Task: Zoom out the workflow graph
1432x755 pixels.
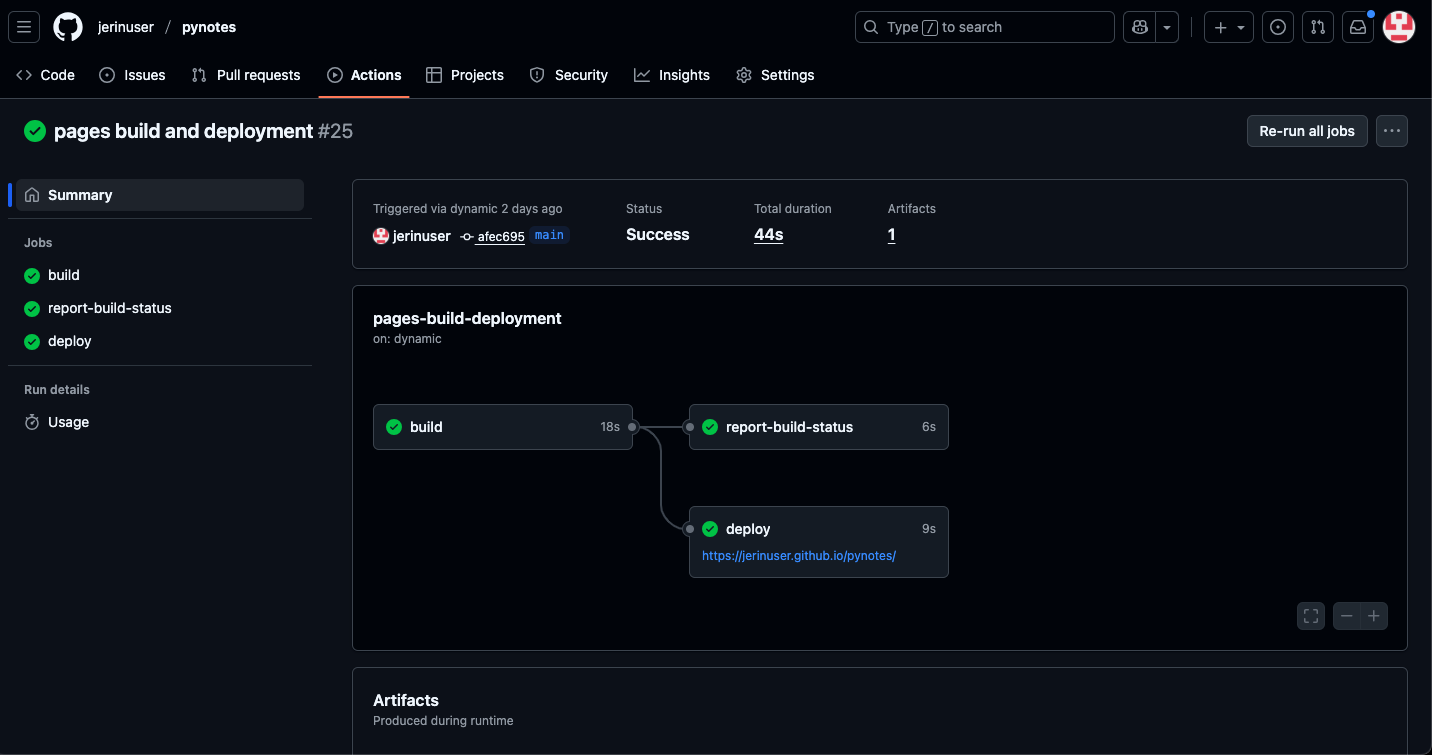Action: [1347, 616]
